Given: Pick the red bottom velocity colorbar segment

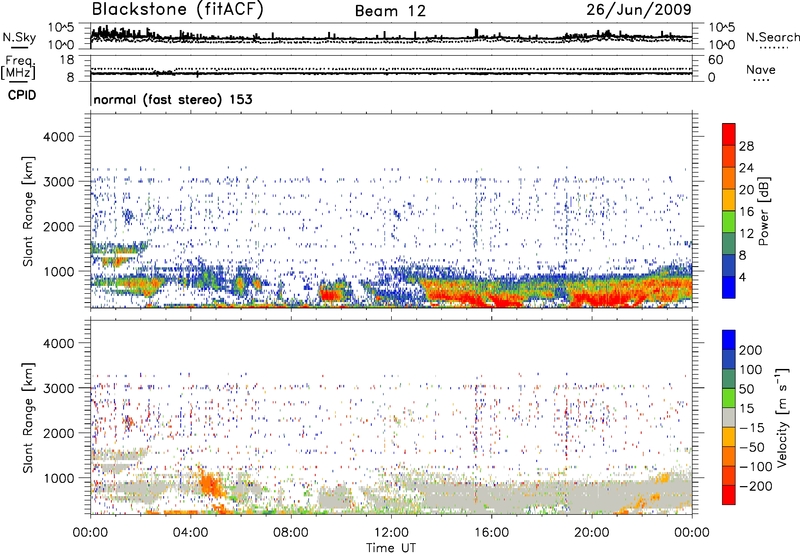Looking at the screenshot, I should 729,495.
